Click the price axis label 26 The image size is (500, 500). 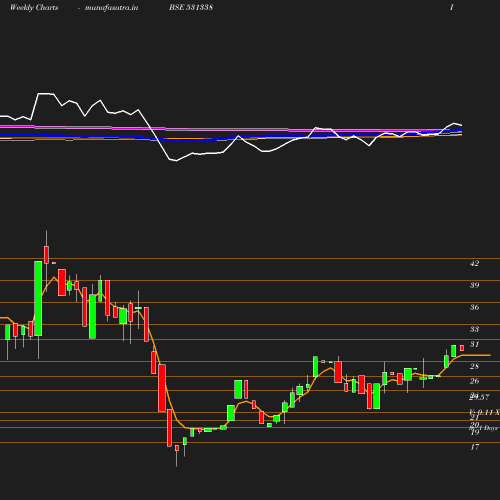(474, 381)
